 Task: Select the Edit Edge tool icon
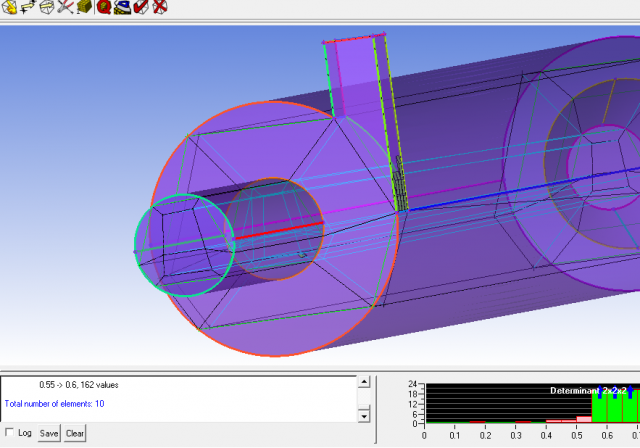[x=66, y=7]
